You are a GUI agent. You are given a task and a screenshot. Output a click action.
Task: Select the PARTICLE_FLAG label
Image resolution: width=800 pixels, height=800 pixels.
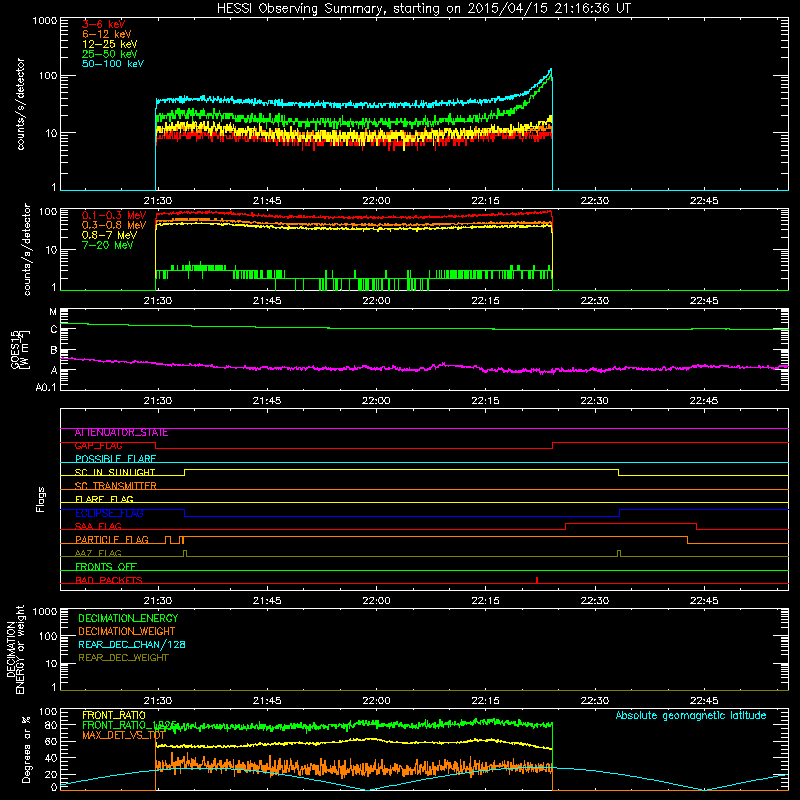112,540
